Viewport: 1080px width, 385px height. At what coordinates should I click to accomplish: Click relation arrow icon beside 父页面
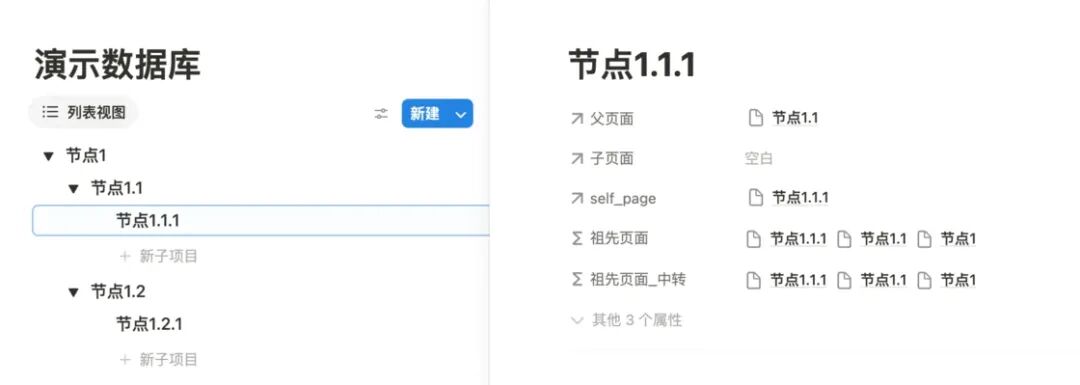(x=577, y=118)
